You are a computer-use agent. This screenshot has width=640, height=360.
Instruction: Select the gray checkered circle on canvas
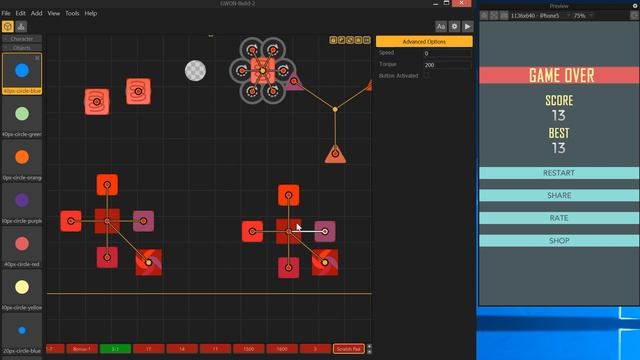[x=195, y=71]
